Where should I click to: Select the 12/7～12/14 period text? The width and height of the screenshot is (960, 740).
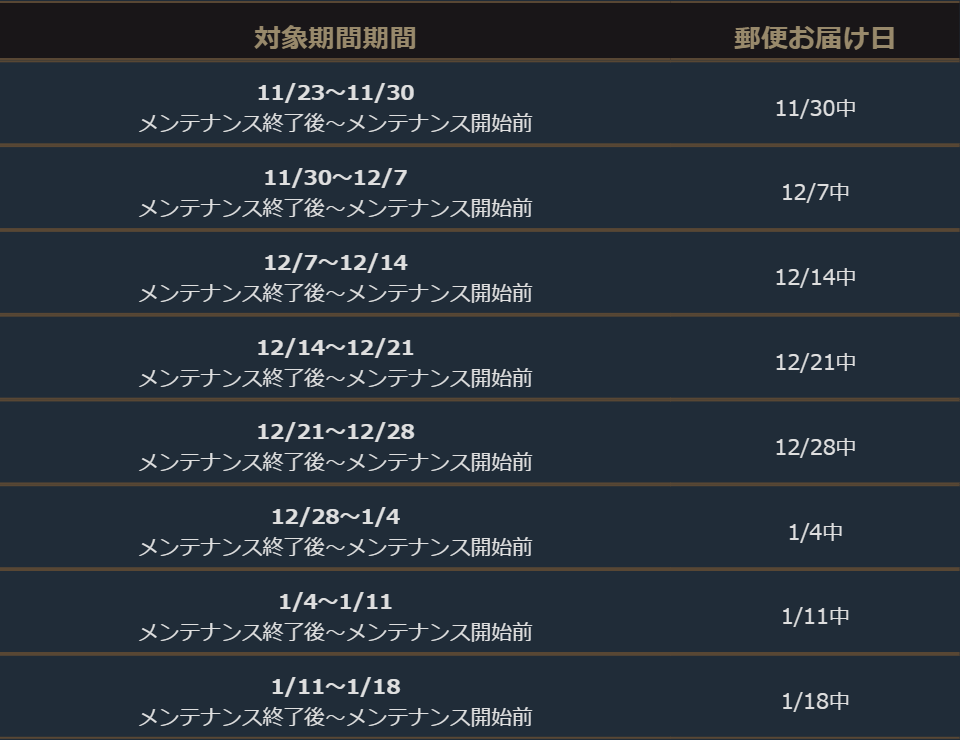pyautogui.click(x=335, y=263)
